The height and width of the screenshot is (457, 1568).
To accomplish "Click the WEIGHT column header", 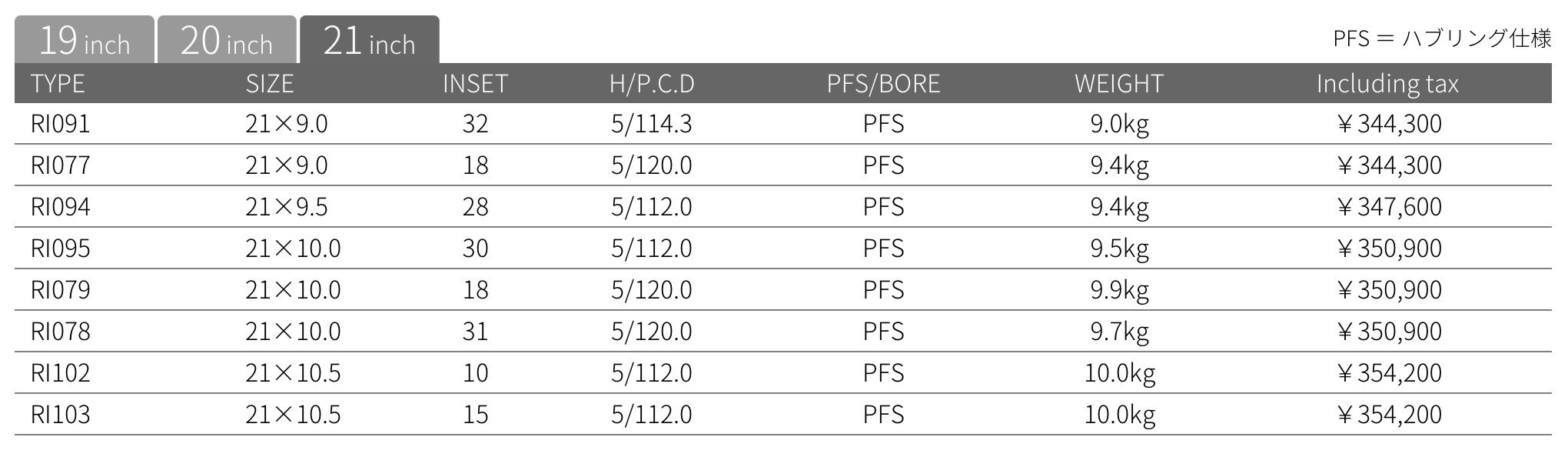I will click(x=1119, y=83).
